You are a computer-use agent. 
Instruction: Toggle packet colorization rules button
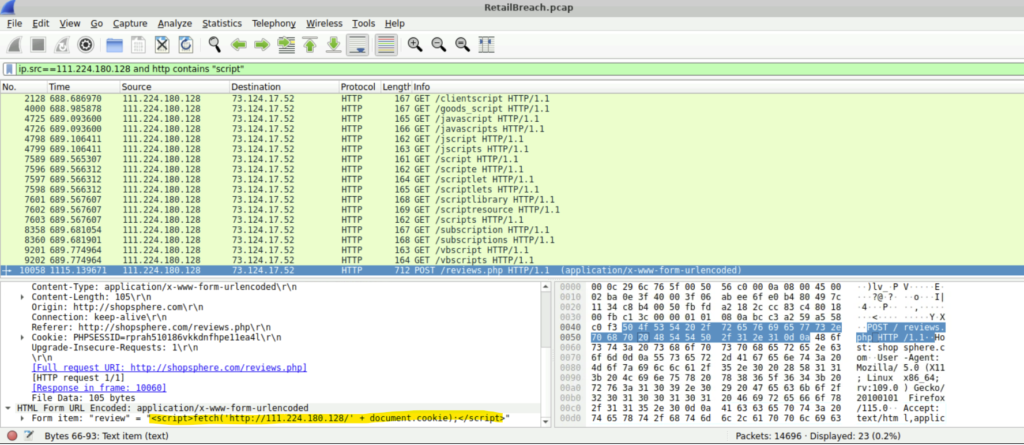coord(385,45)
